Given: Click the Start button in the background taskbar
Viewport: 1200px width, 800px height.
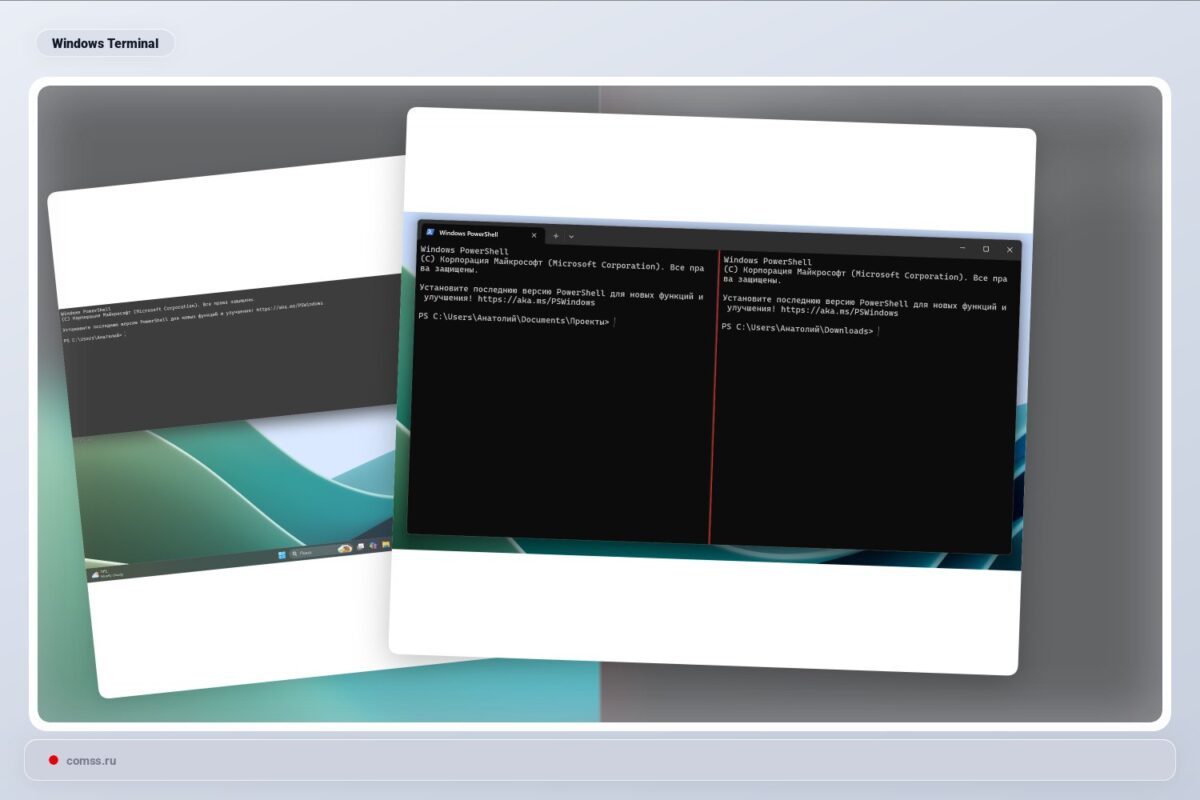Looking at the screenshot, I should point(282,553).
